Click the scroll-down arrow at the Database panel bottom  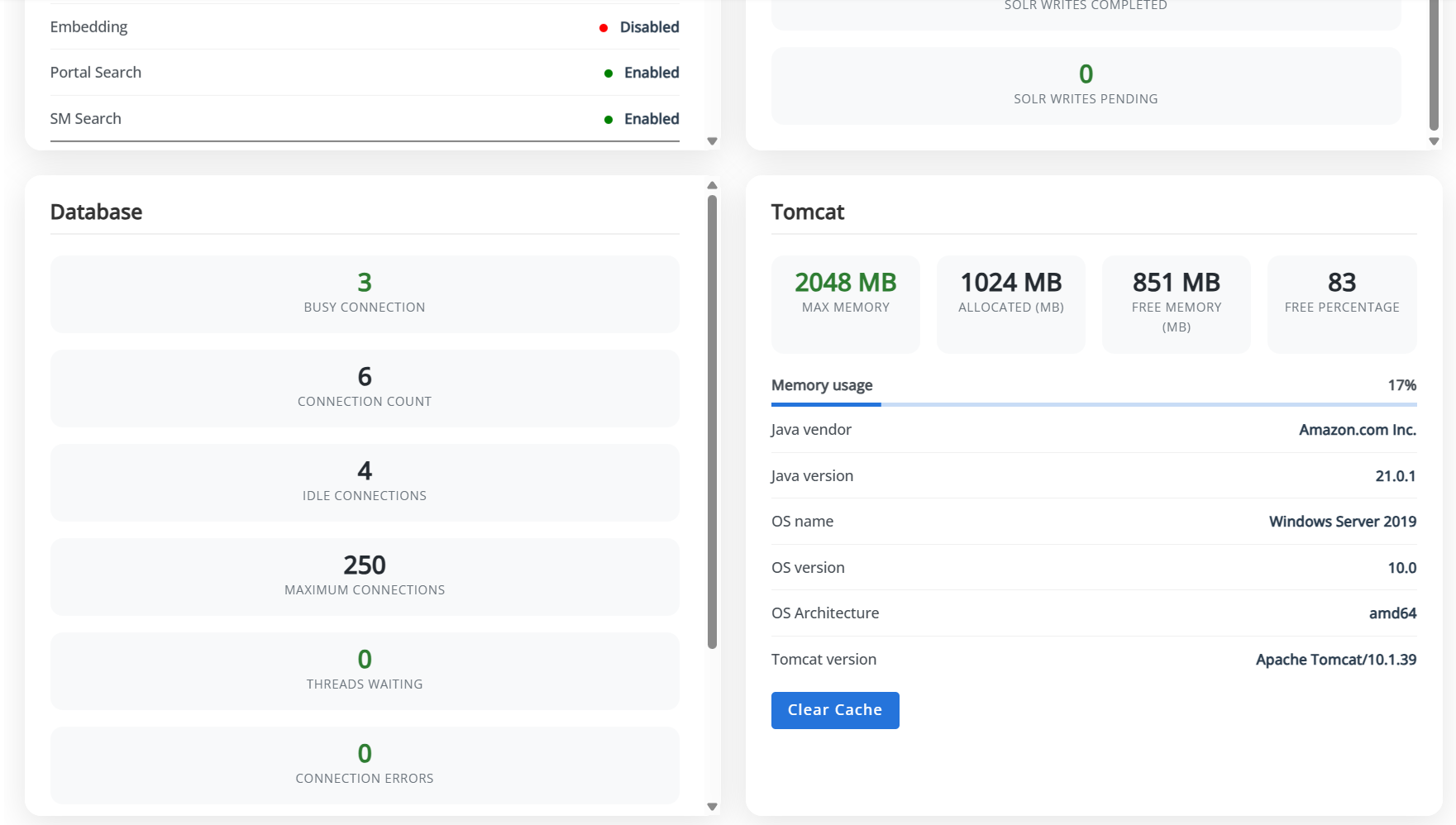(712, 807)
